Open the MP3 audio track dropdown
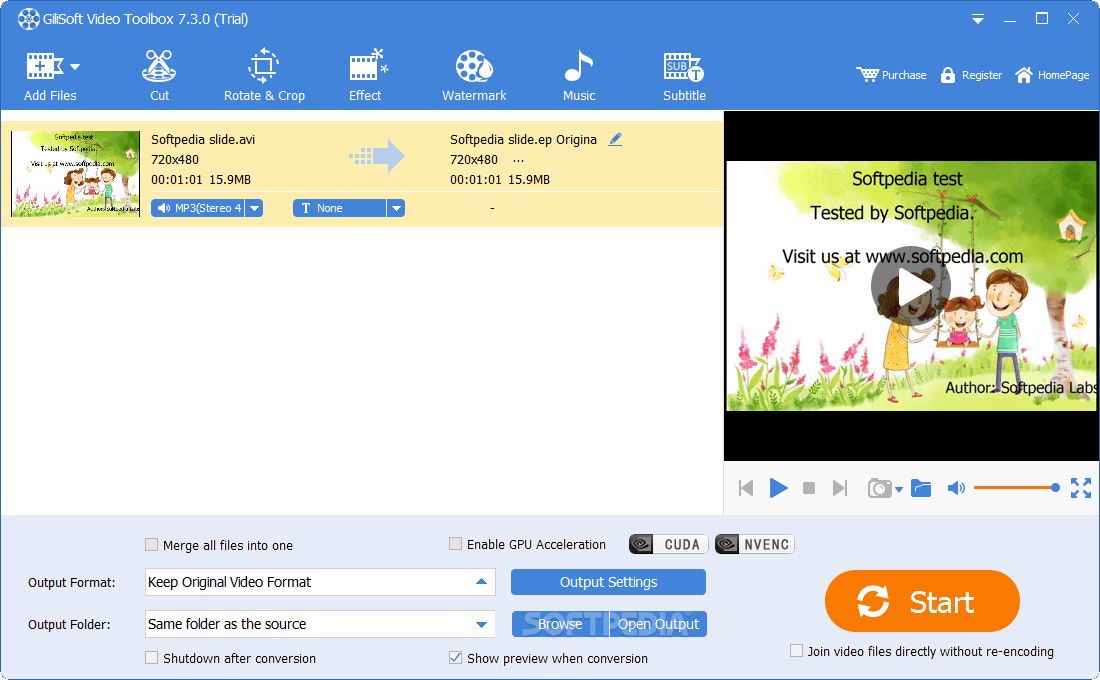The image size is (1100, 680). point(254,208)
